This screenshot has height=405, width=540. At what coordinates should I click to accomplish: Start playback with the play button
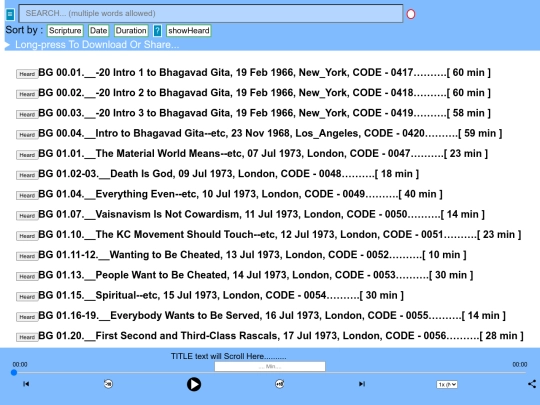194,384
